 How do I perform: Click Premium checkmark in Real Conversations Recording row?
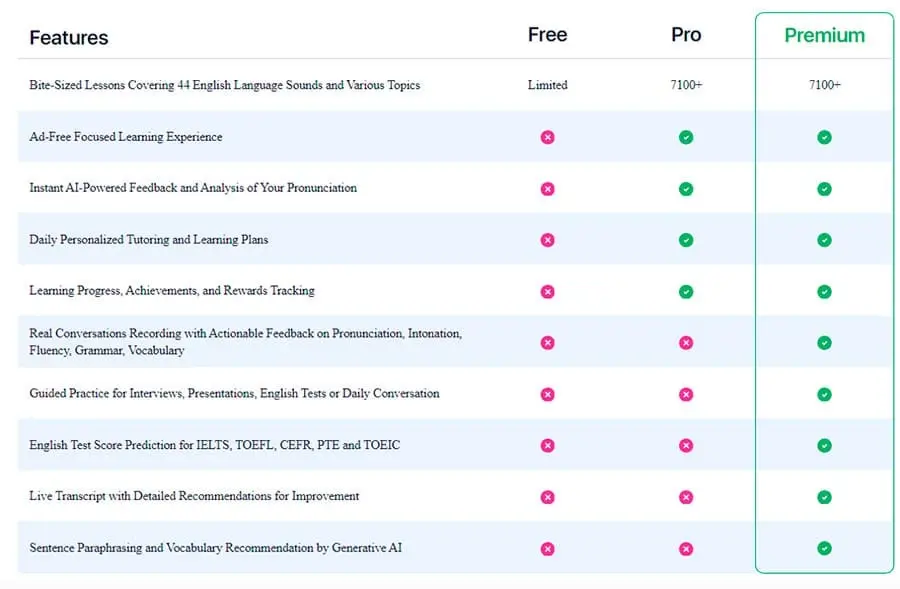coord(824,343)
